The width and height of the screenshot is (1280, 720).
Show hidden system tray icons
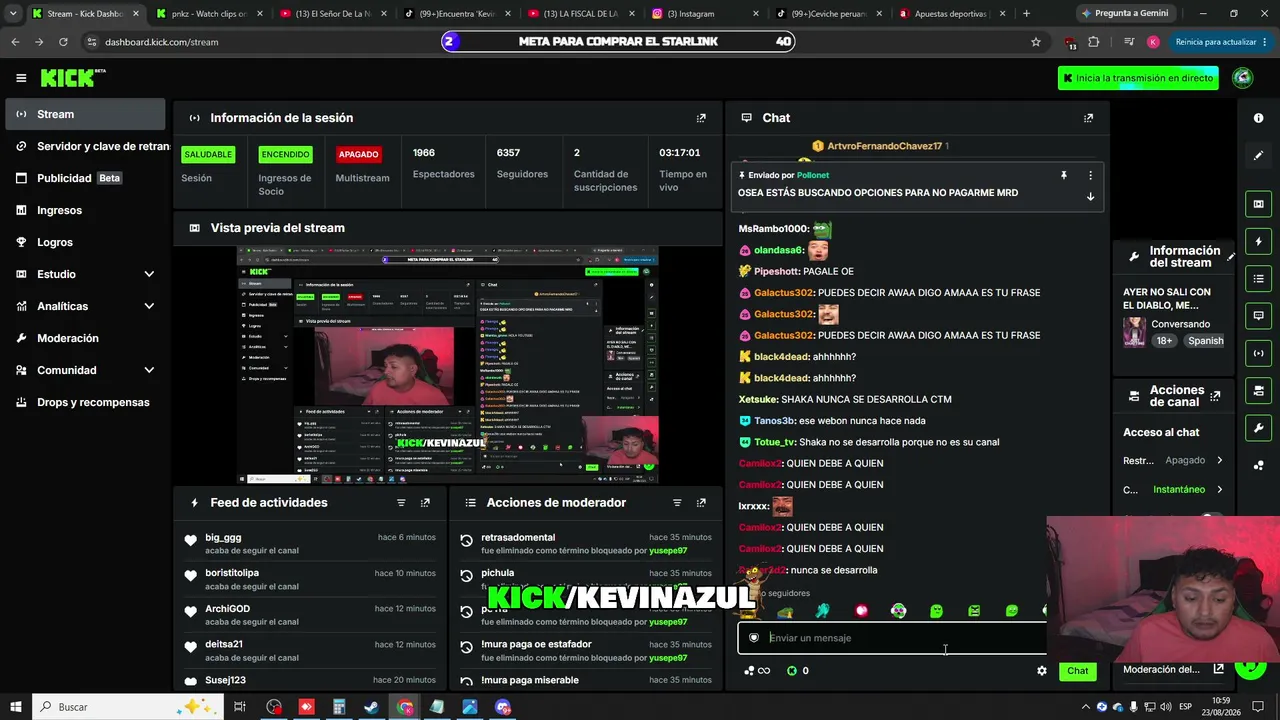click(1086, 707)
